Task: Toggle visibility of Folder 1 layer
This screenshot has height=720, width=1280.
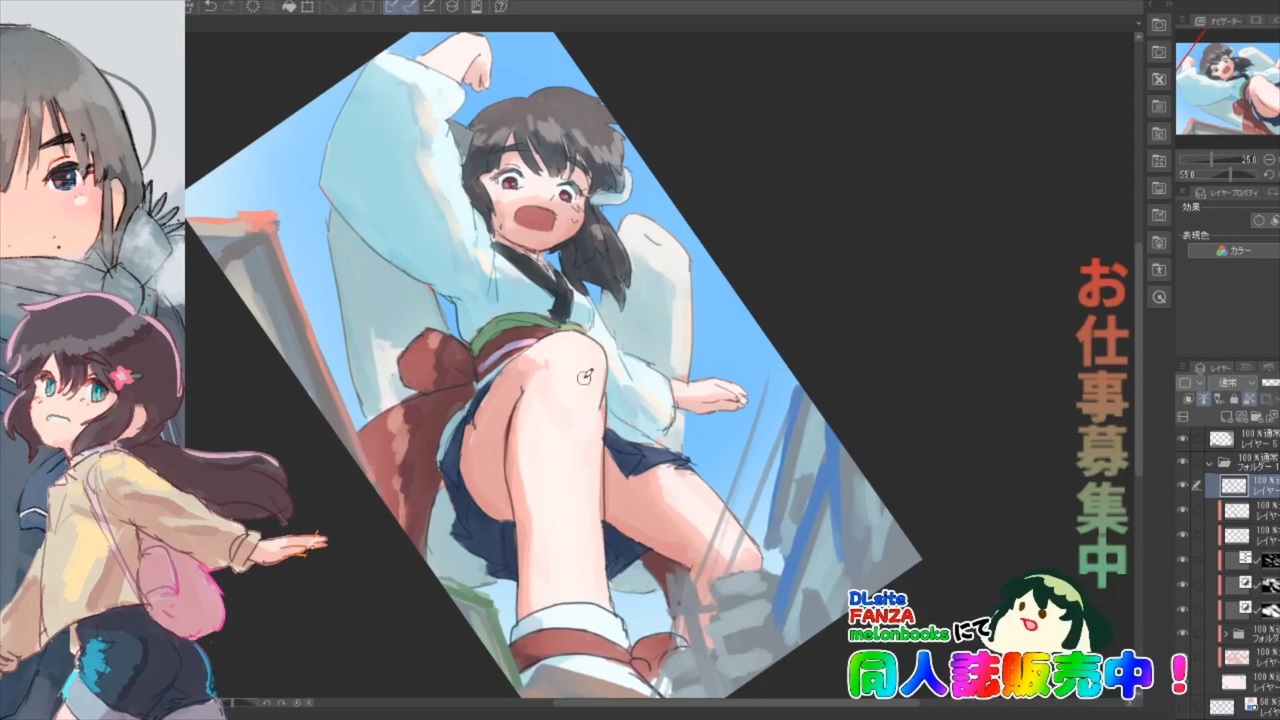Action: [1183, 461]
